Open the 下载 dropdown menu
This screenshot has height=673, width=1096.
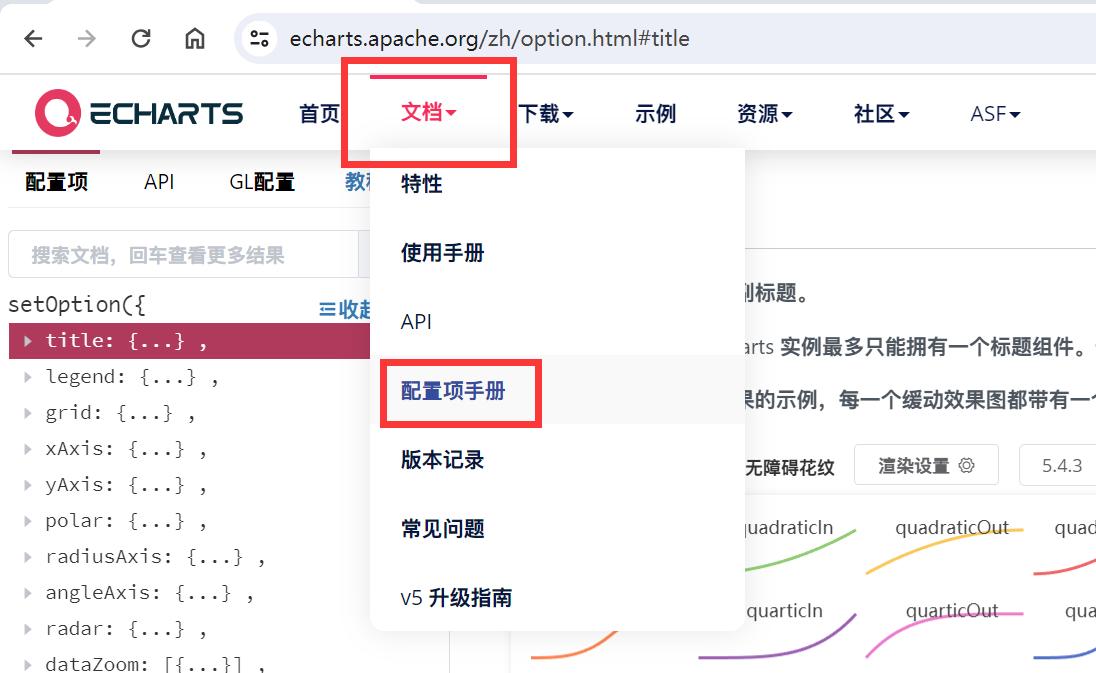coord(547,113)
